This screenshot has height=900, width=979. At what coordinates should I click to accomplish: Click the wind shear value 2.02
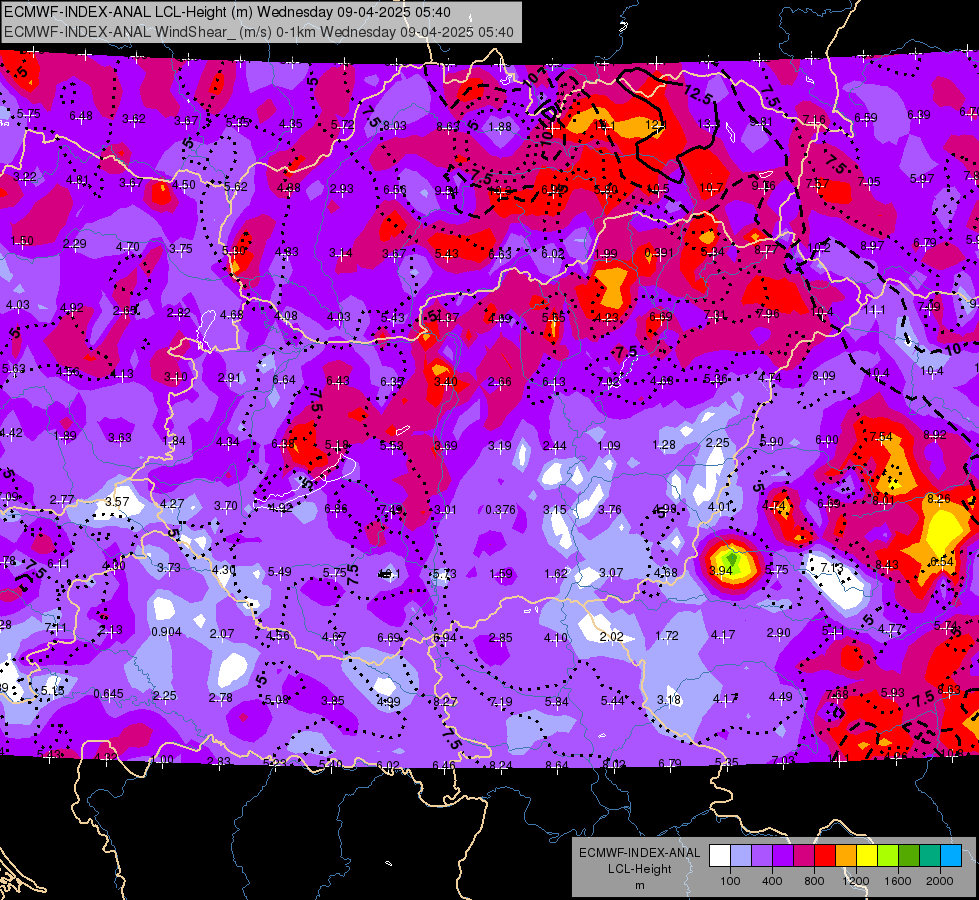[611, 637]
